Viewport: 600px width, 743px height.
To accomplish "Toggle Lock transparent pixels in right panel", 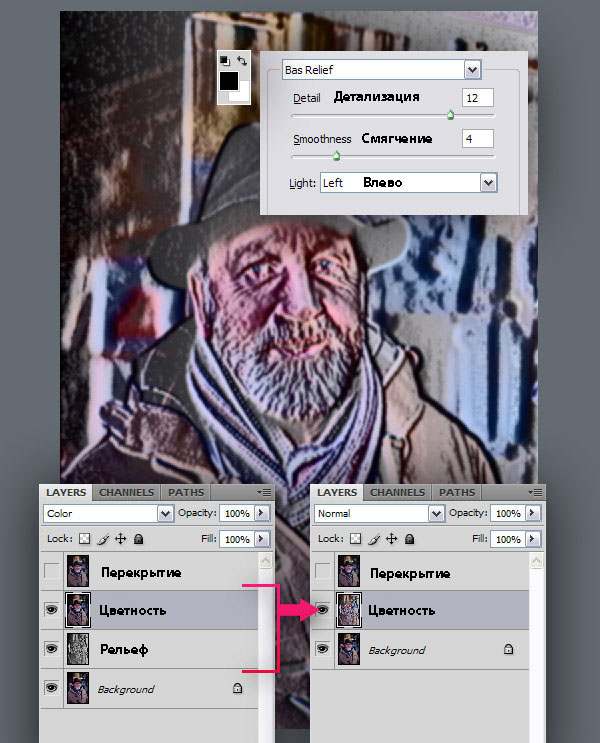I will [x=355, y=539].
